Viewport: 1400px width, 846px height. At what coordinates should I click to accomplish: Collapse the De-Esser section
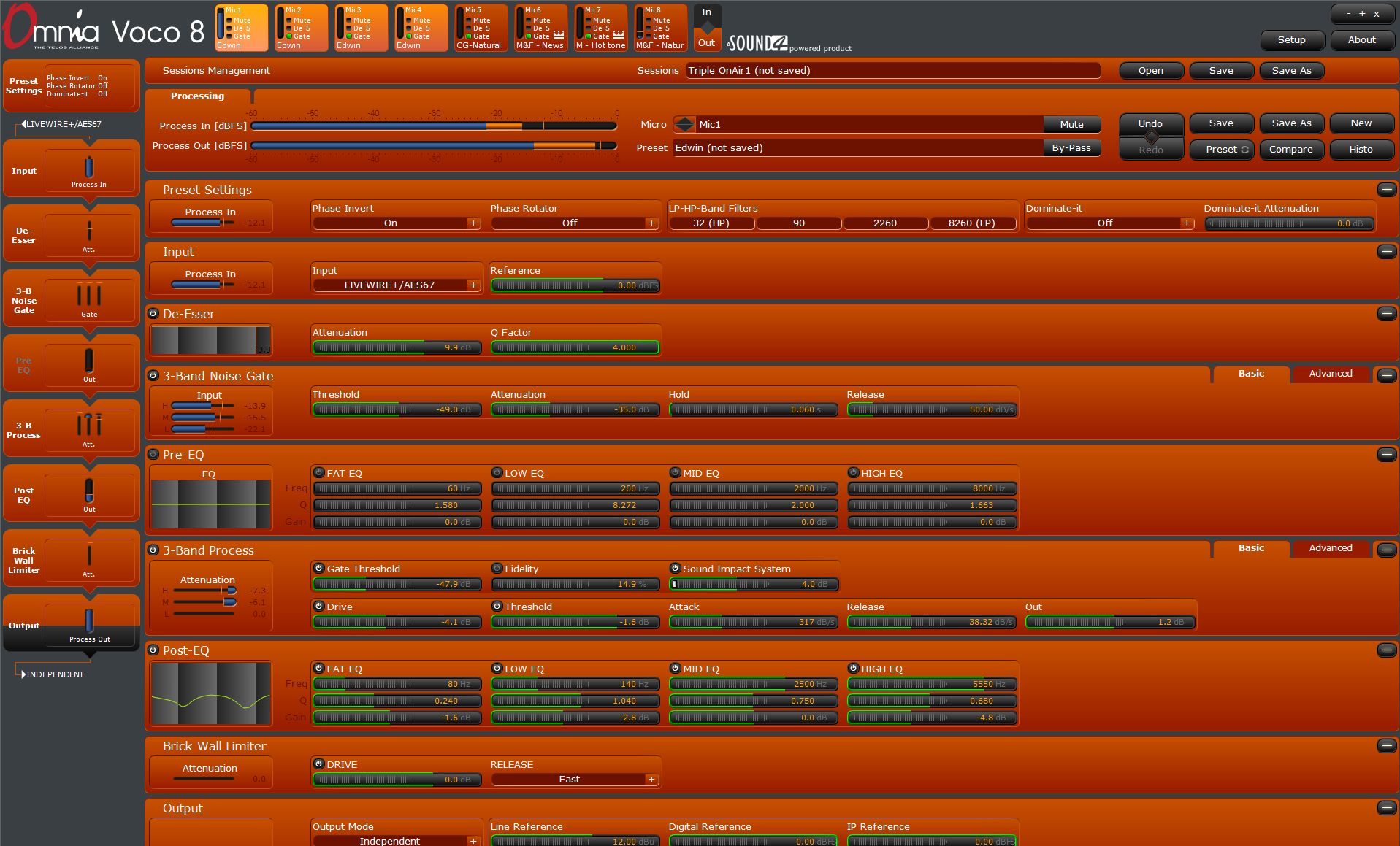1386,314
